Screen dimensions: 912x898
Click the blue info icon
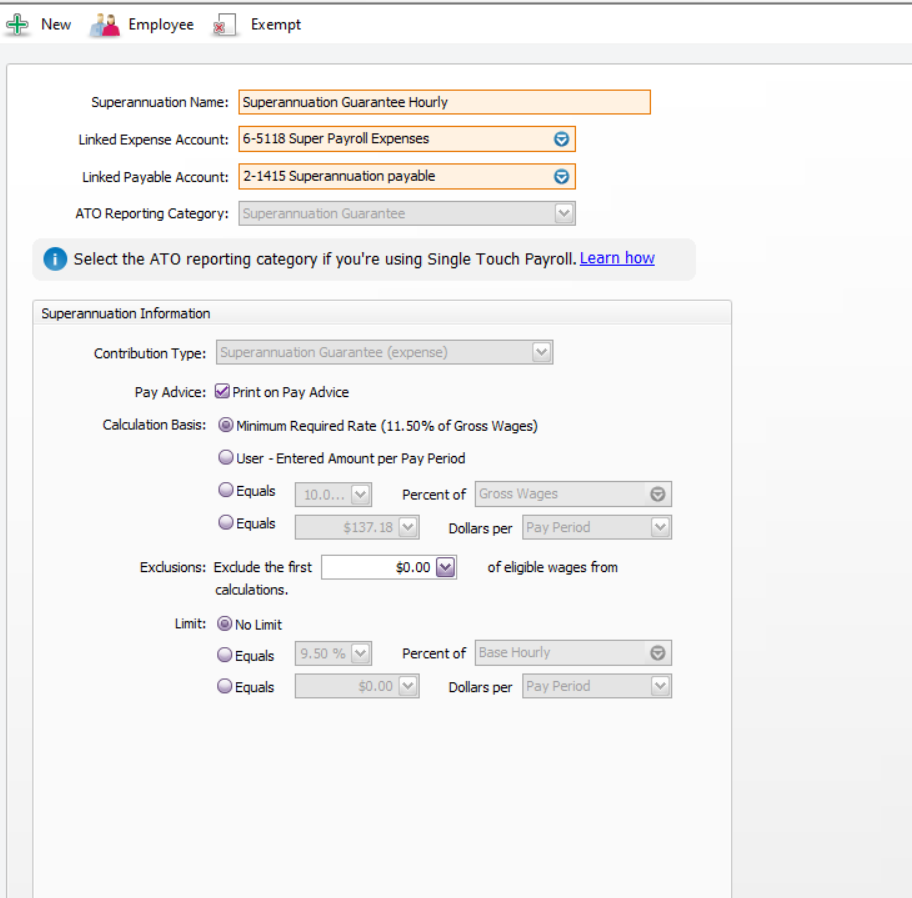click(x=56, y=259)
